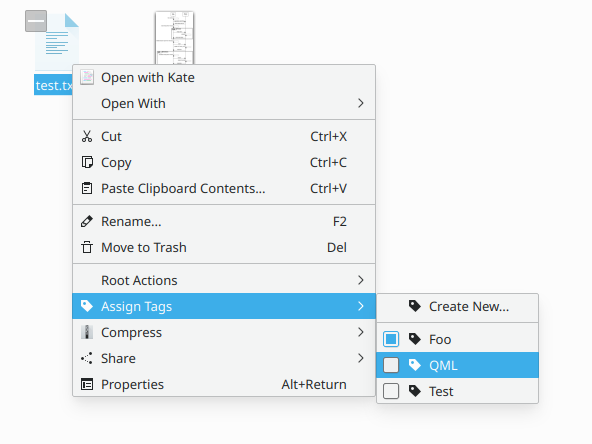Click the Share nodes icon
The height and width of the screenshot is (444, 592).
(x=87, y=358)
